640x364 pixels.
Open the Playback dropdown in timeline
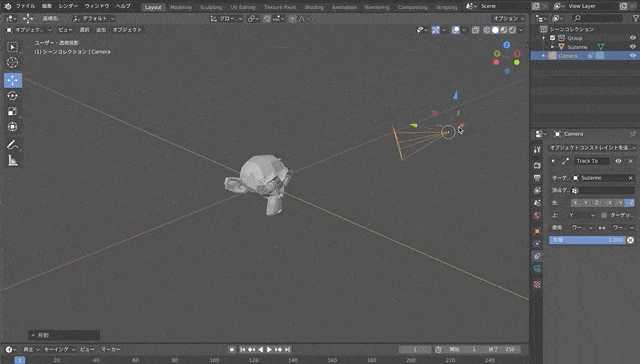(31, 350)
